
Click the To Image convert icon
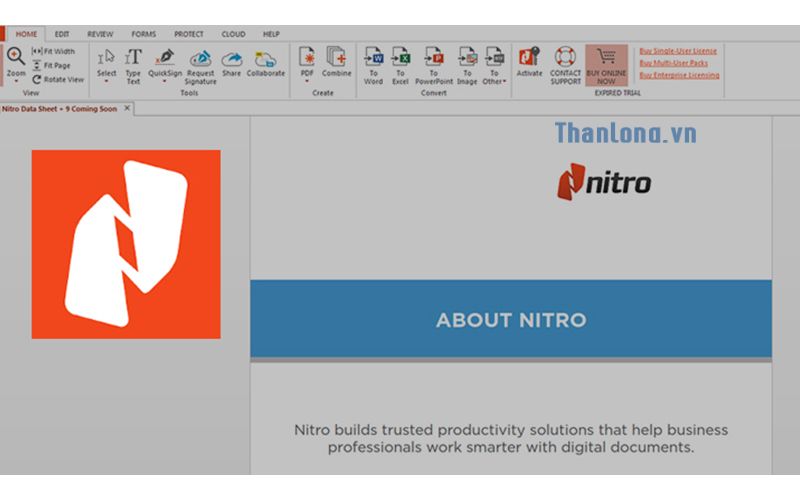click(x=467, y=64)
